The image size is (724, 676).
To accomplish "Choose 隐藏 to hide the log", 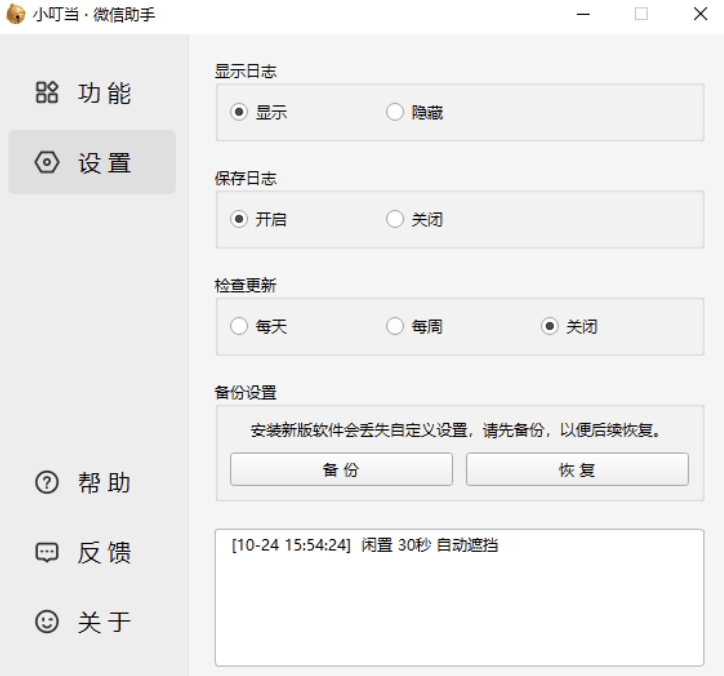I will [395, 113].
